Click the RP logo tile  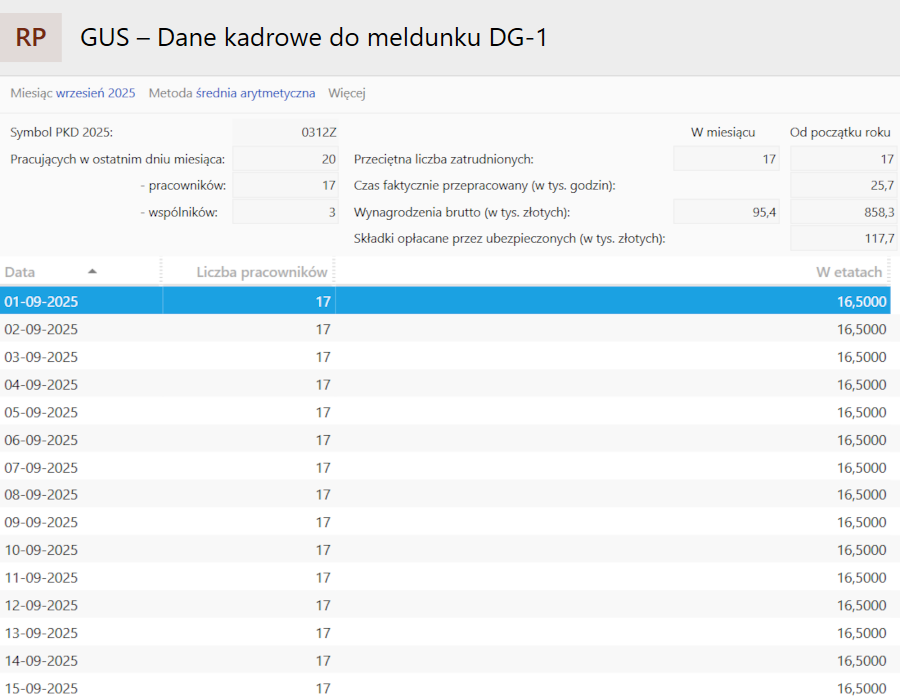pos(31,38)
